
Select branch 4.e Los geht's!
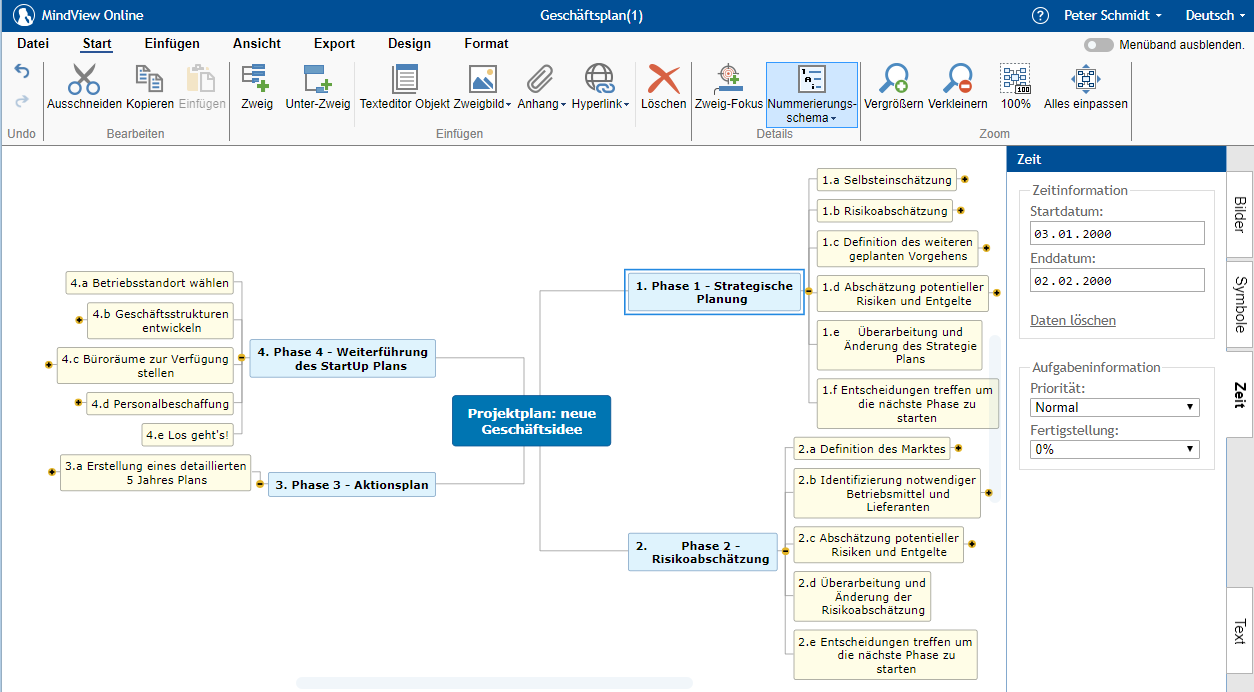(187, 435)
